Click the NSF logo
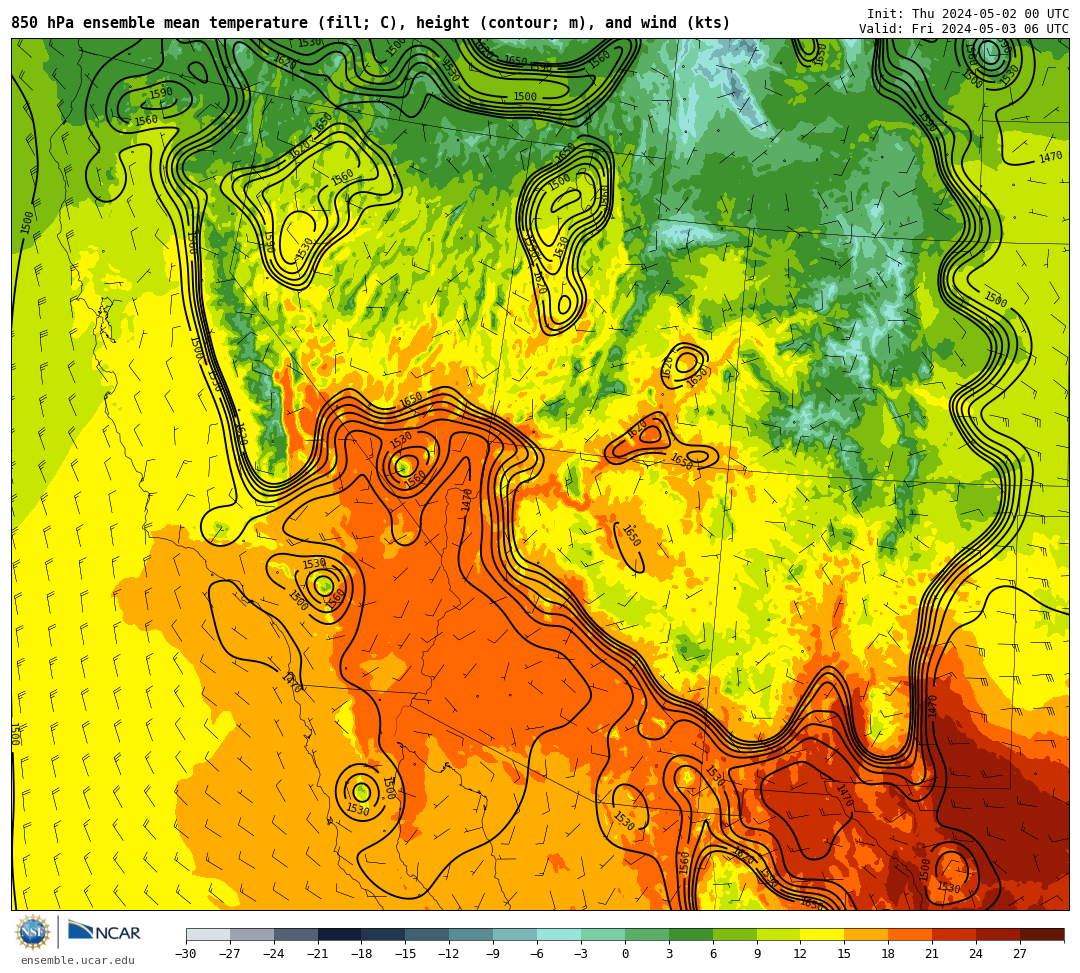The image size is (1080, 973). (33, 933)
